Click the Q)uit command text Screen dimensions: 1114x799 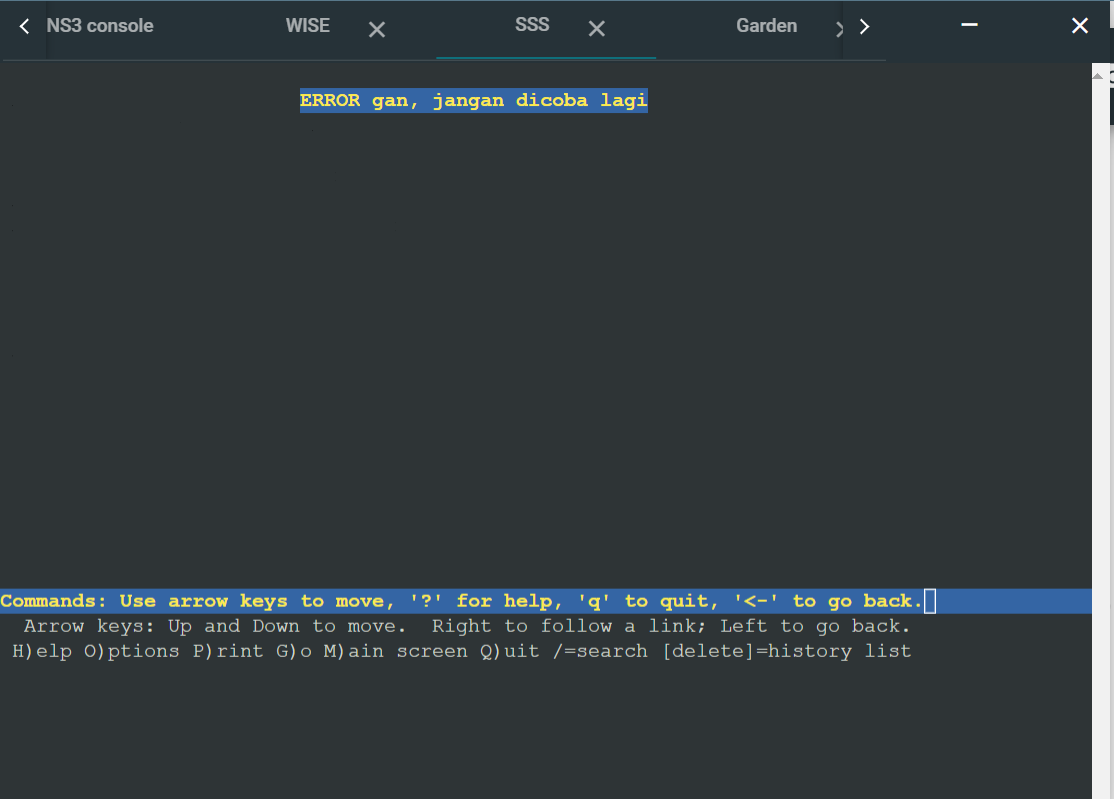[x=510, y=650]
